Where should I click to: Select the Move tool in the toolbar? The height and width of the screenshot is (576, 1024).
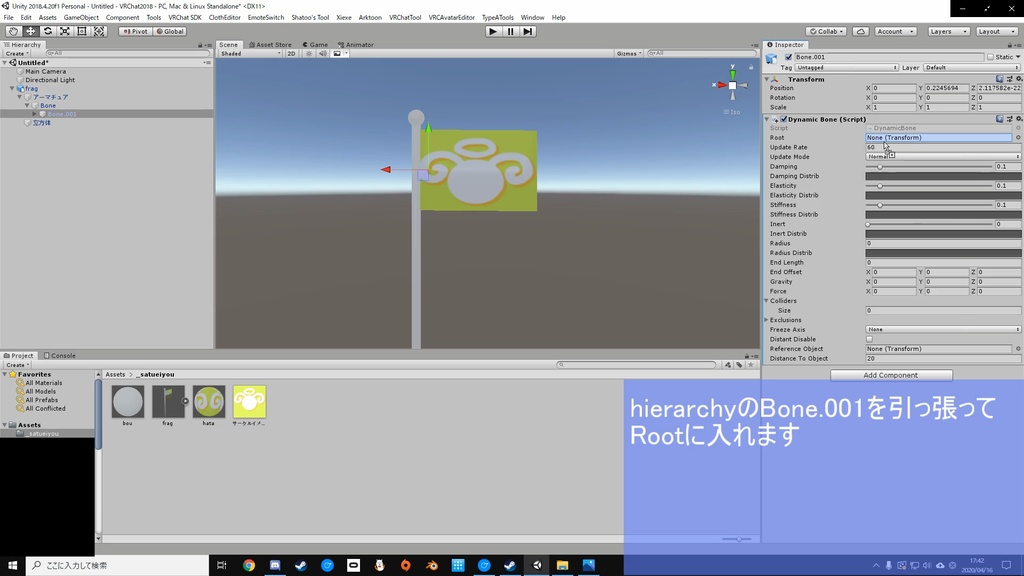click(33, 31)
